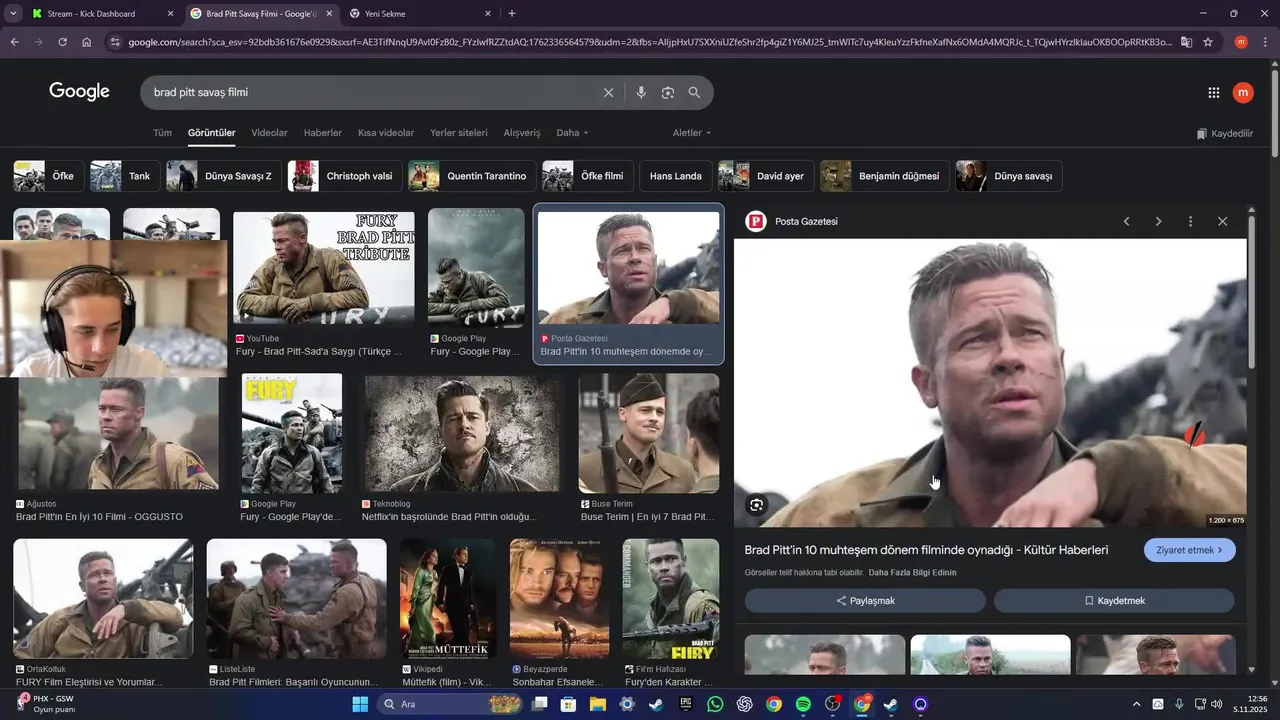The width and height of the screenshot is (1280, 720).
Task: Click the magnifier search button
Action: 694,92
